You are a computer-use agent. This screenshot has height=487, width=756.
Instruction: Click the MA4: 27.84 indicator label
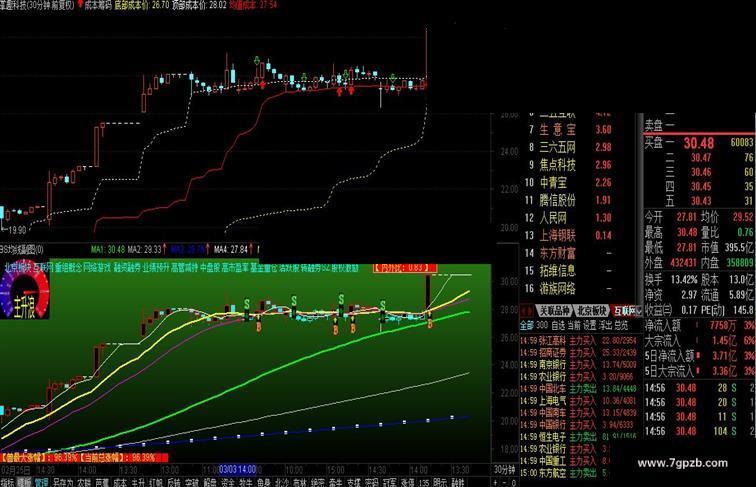(230, 249)
